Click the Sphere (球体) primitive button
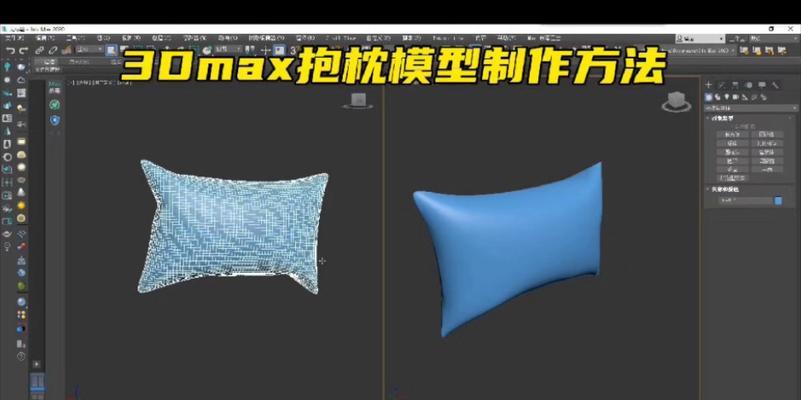 733,144
